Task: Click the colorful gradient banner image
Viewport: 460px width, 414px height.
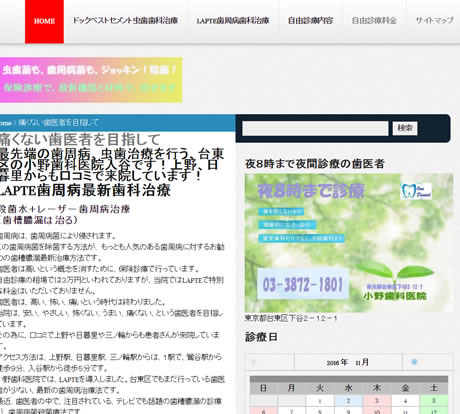Action: [91, 80]
